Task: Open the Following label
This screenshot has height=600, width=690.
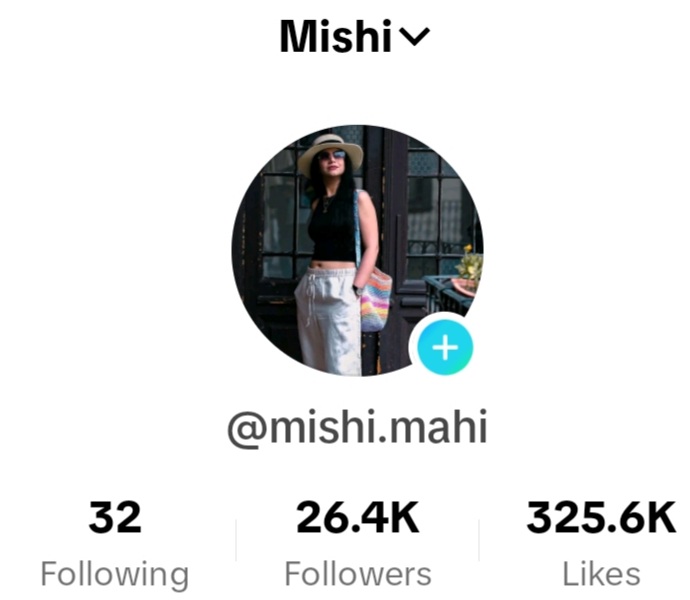Action: click(x=115, y=575)
